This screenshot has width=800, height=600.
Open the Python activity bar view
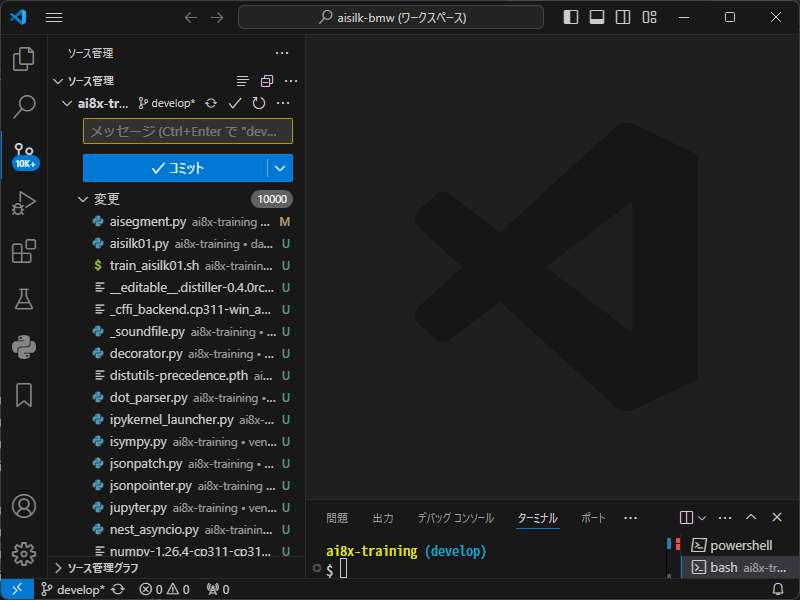23,347
